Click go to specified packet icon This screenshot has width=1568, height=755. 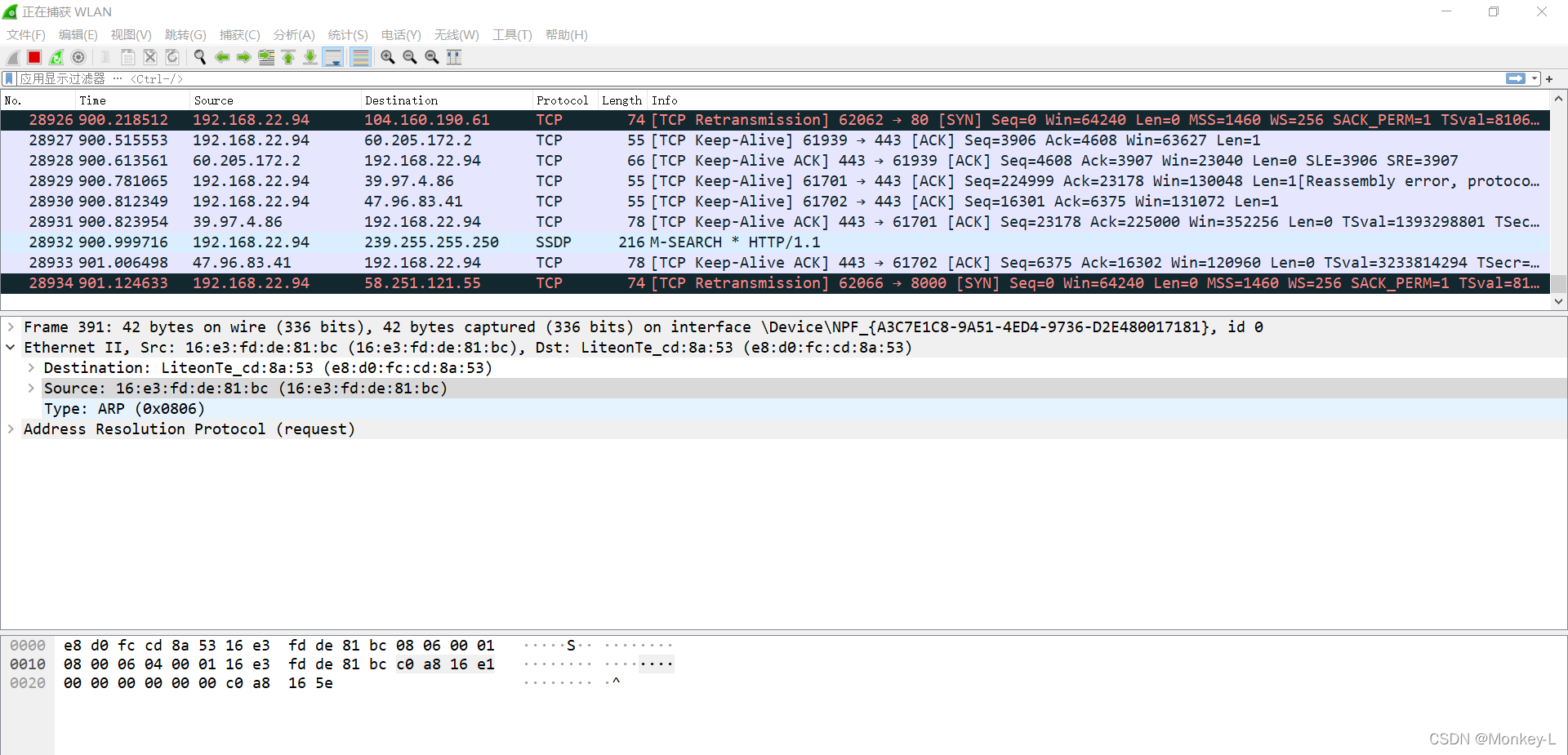click(266, 57)
